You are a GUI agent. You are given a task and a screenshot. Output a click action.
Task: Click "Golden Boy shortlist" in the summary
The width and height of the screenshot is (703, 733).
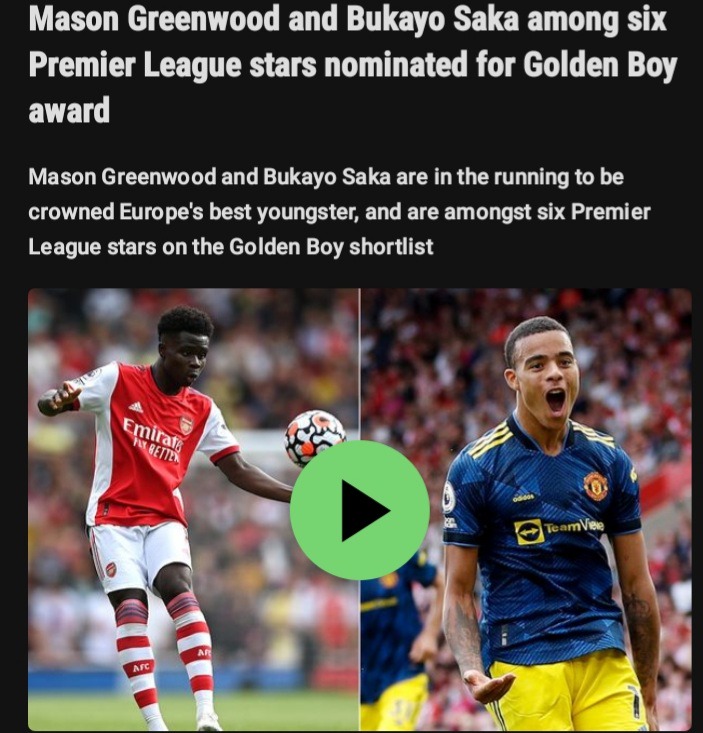click(331, 247)
